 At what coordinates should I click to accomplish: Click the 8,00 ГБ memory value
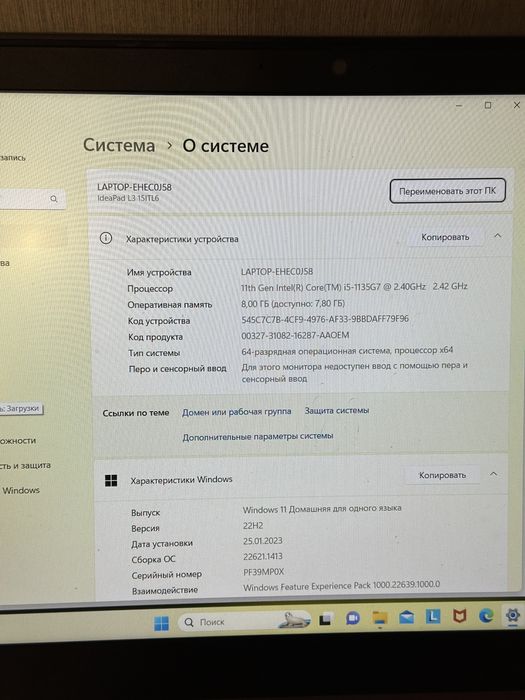pyautogui.click(x=293, y=304)
